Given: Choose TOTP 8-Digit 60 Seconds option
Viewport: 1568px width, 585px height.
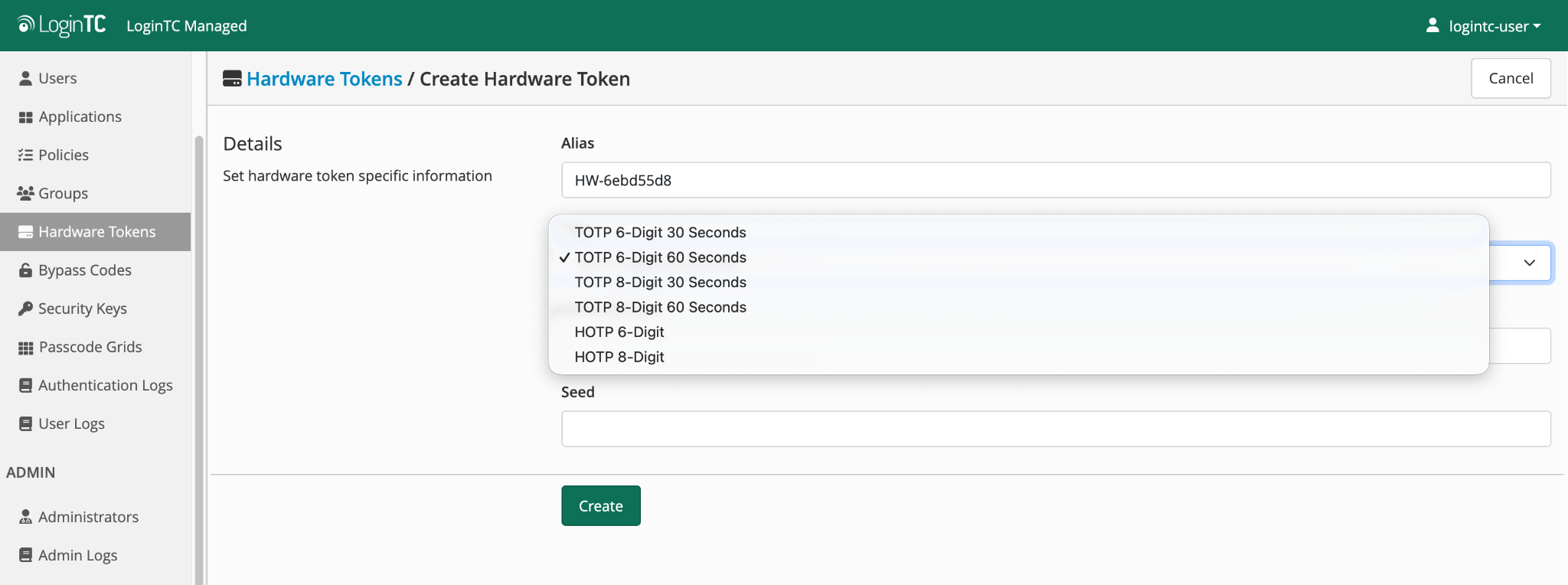Looking at the screenshot, I should [1018, 307].
